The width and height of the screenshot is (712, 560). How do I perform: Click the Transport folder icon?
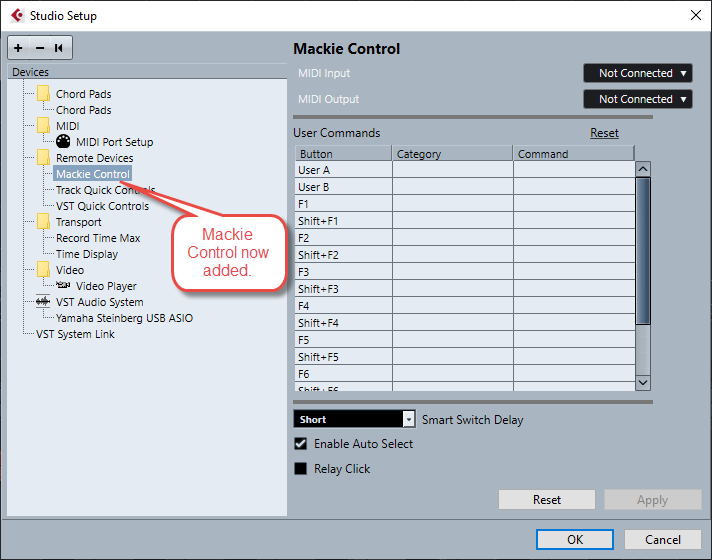(44, 222)
